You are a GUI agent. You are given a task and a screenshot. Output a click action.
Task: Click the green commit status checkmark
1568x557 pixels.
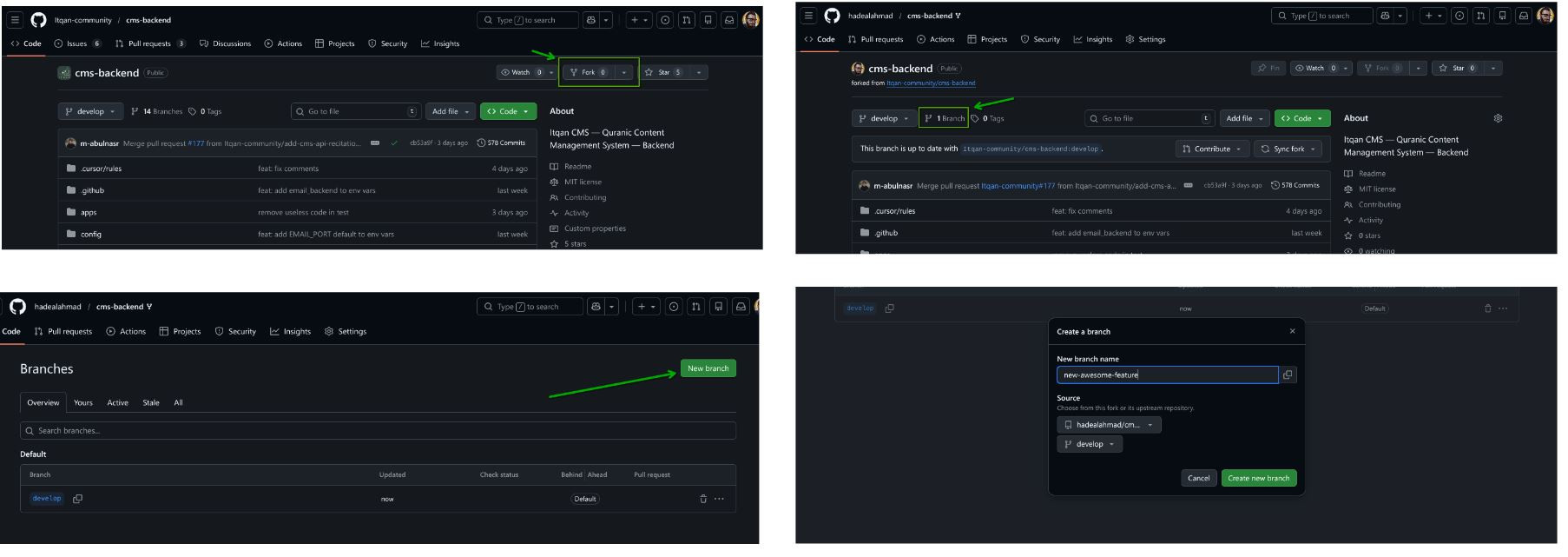click(394, 143)
